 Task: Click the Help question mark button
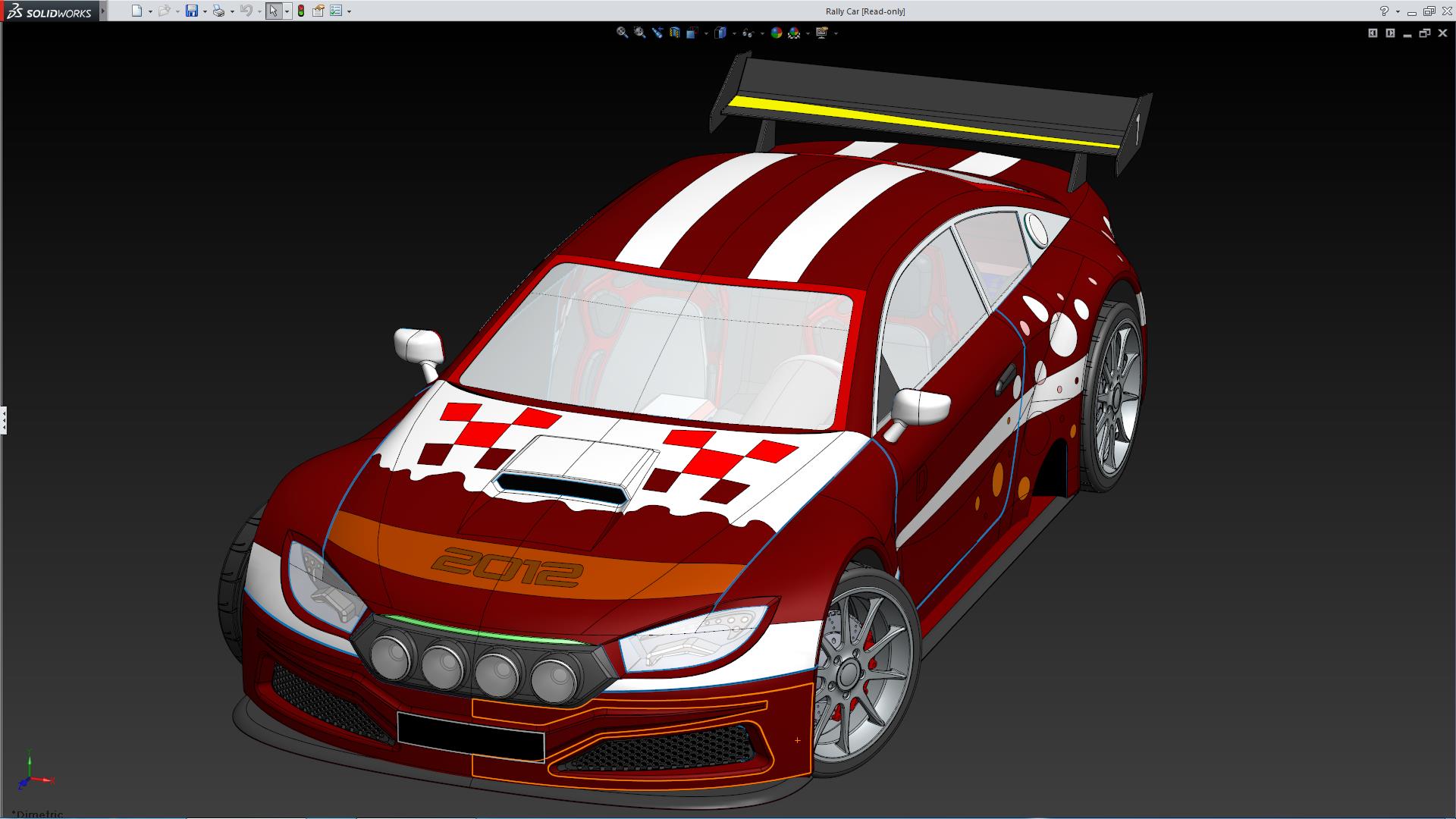1384,11
